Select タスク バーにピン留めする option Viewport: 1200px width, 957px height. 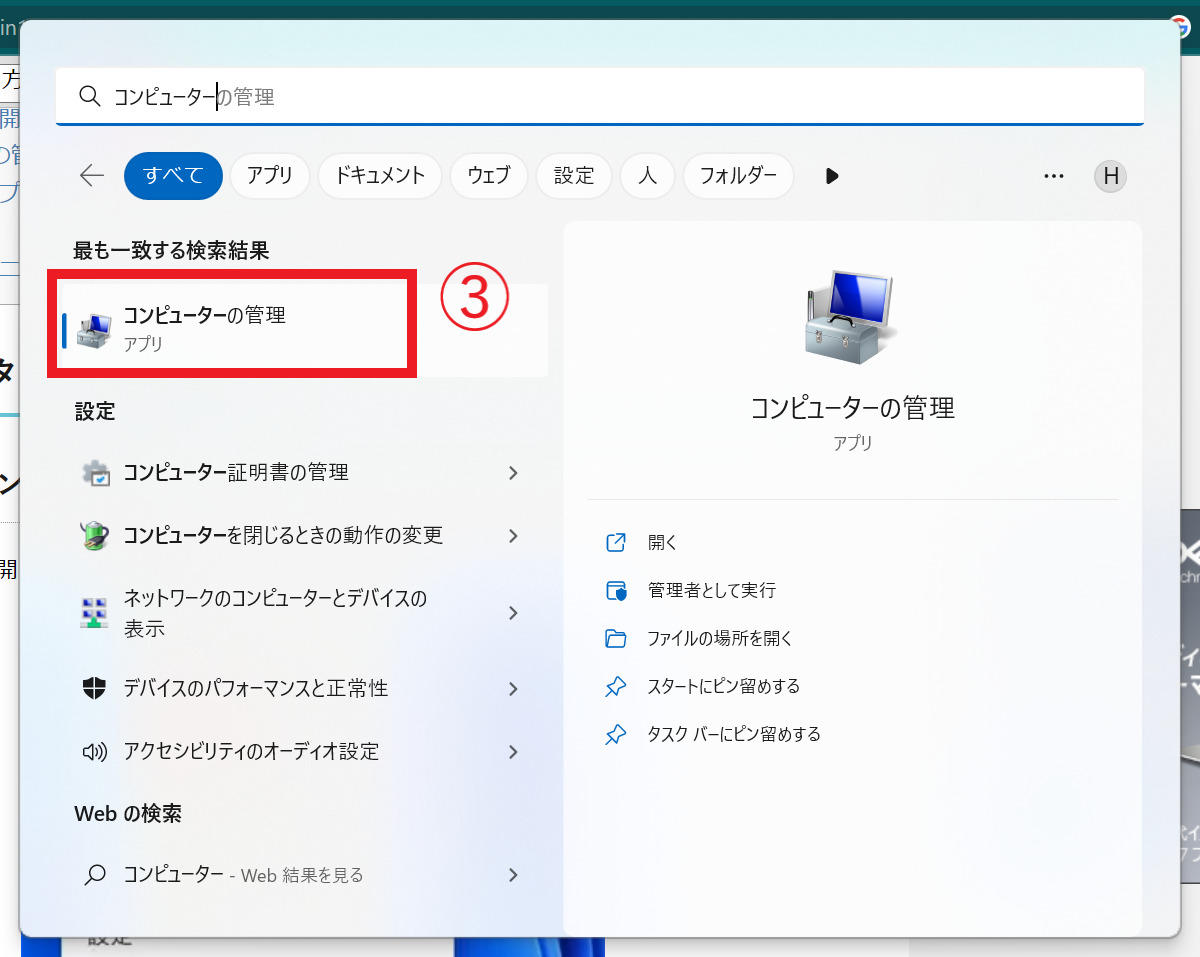[733, 734]
